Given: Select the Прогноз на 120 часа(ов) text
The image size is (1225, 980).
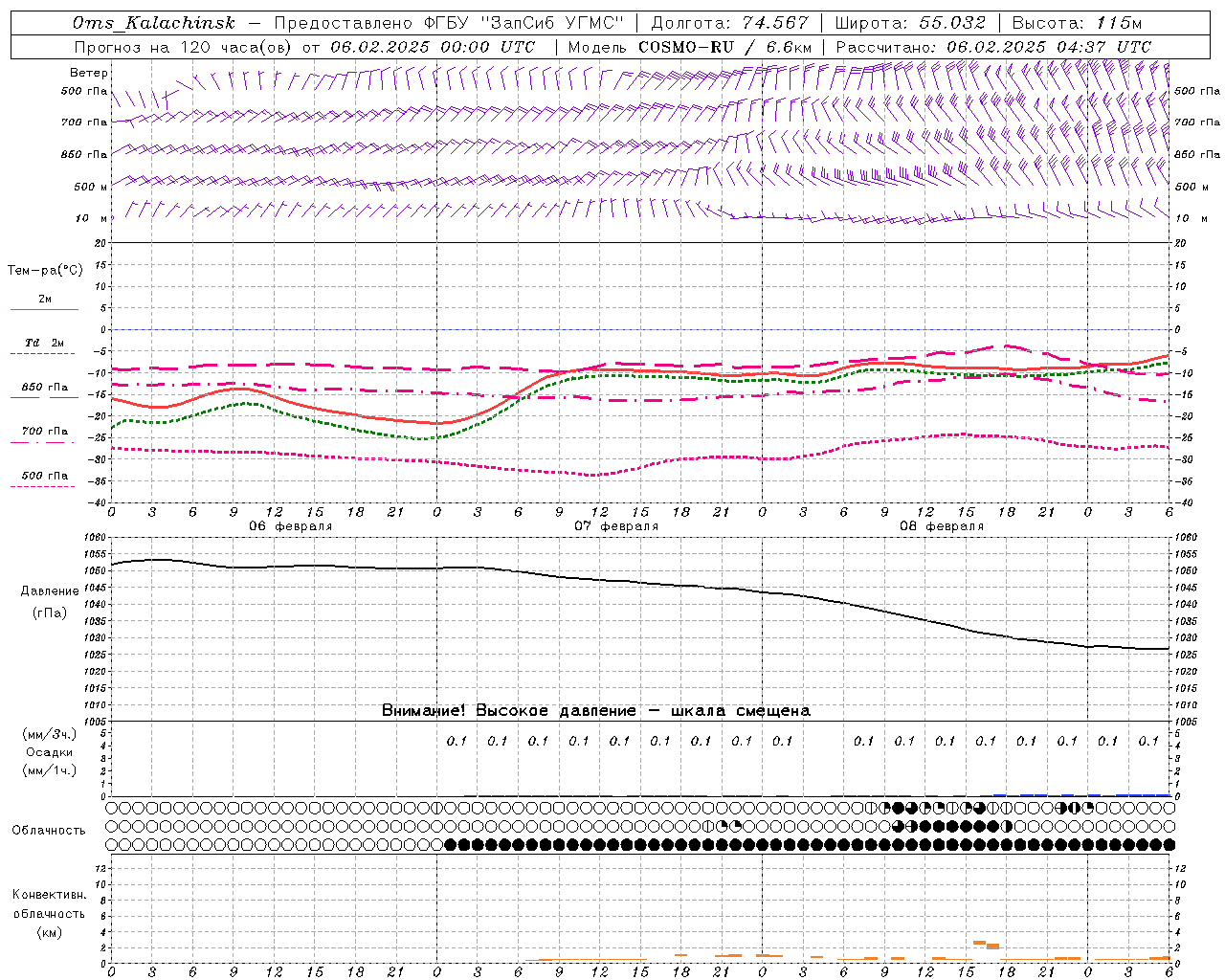Looking at the screenshot, I should coord(185,47).
